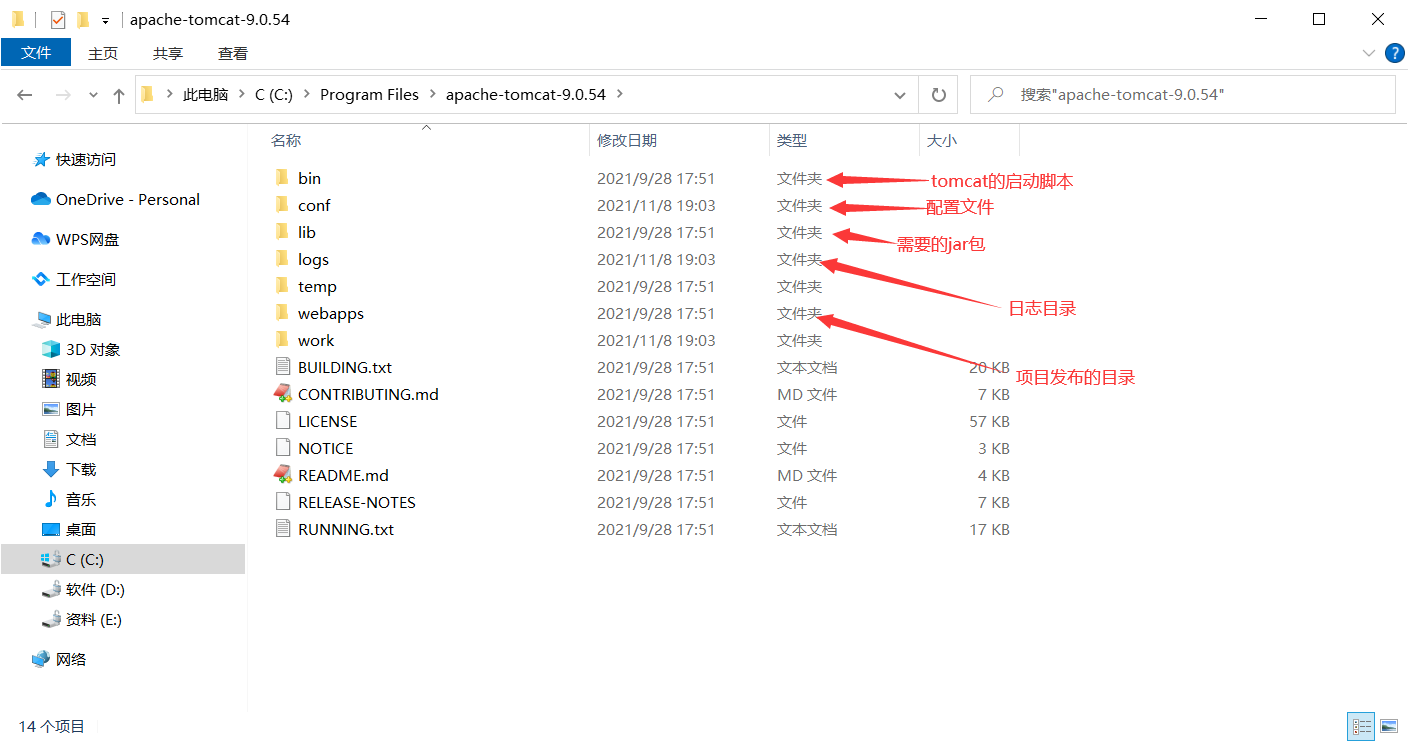
Task: Open 3D 对象 in navigation pane
Action: [93, 349]
